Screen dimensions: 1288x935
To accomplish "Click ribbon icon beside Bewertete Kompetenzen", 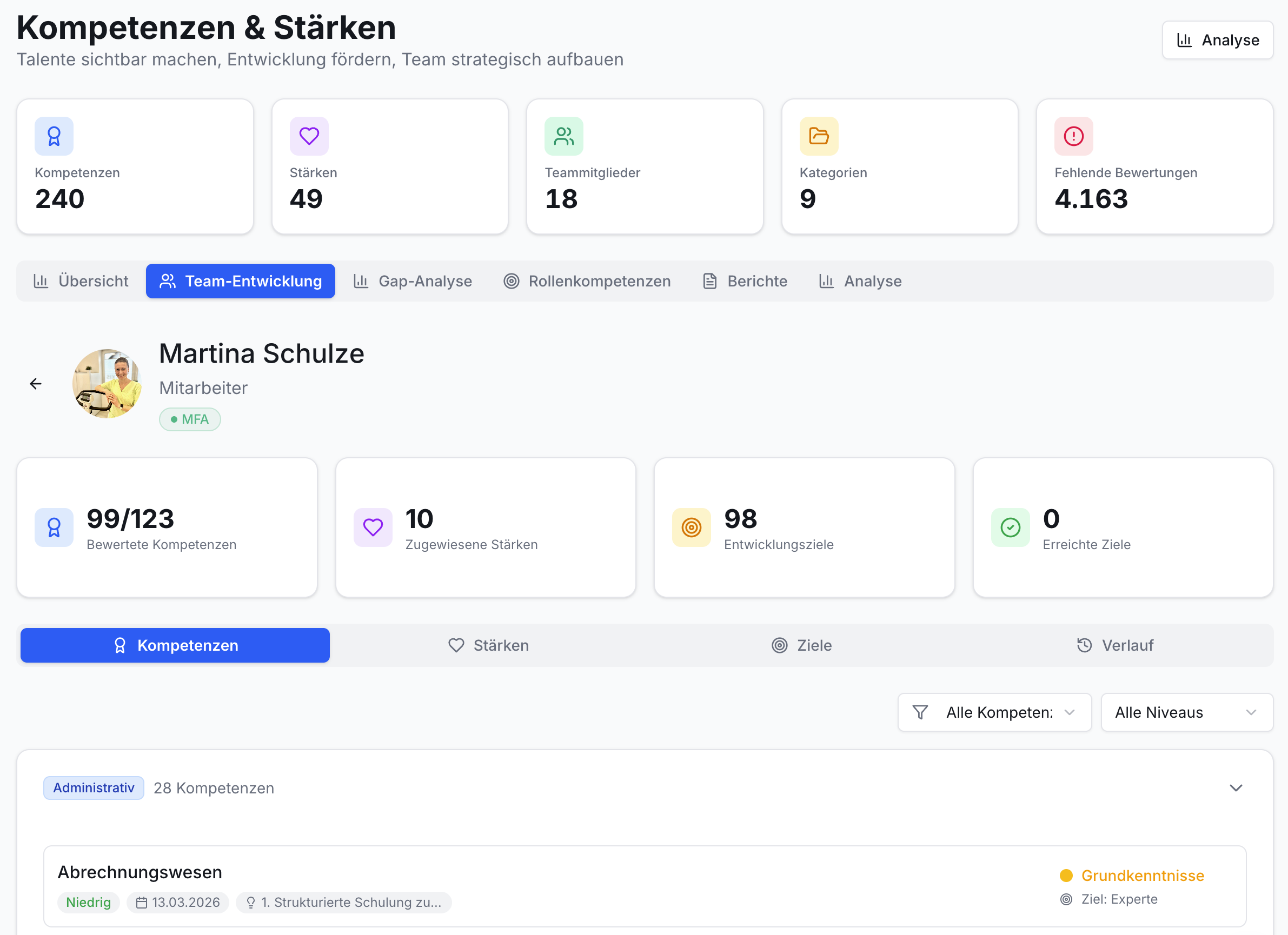I will coord(54,527).
